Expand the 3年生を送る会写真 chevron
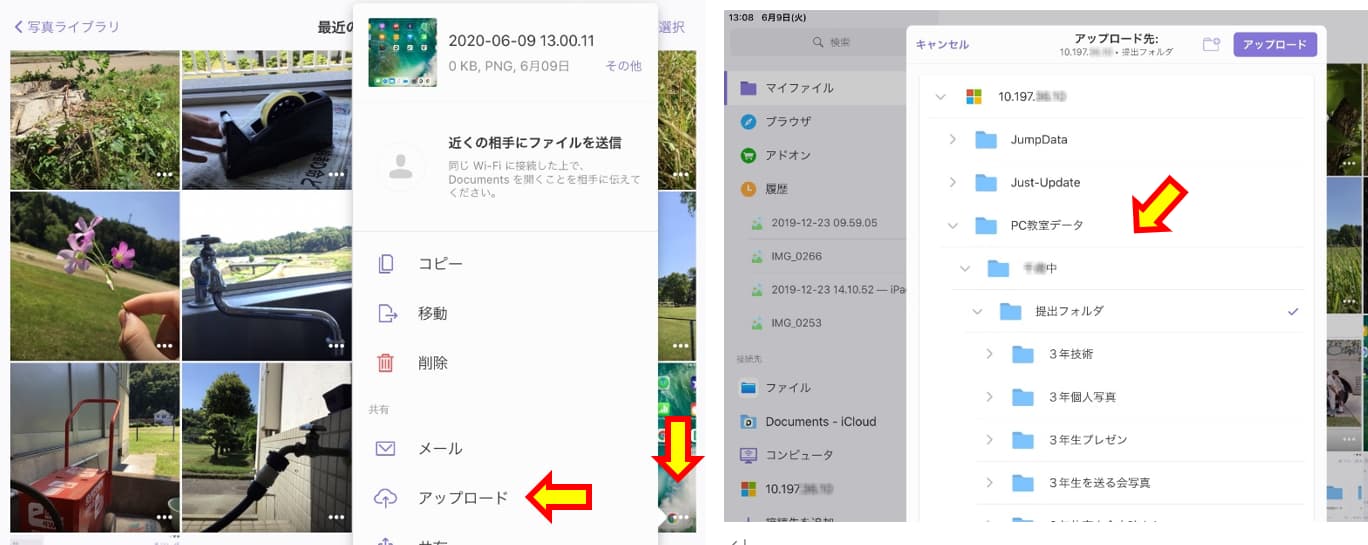Screen dimensions: 1368x545 tap(990, 483)
